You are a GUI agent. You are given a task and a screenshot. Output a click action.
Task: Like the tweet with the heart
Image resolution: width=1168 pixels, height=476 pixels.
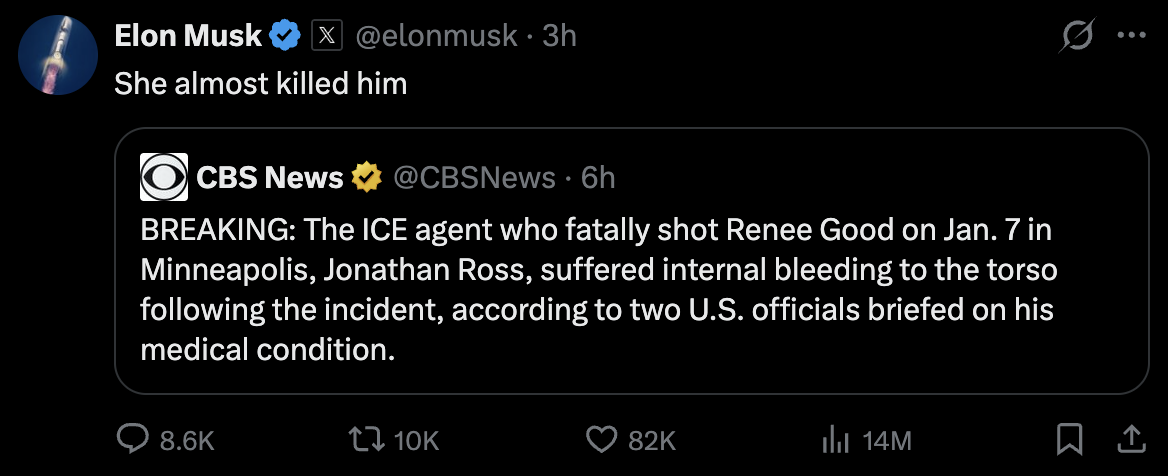[601, 438]
